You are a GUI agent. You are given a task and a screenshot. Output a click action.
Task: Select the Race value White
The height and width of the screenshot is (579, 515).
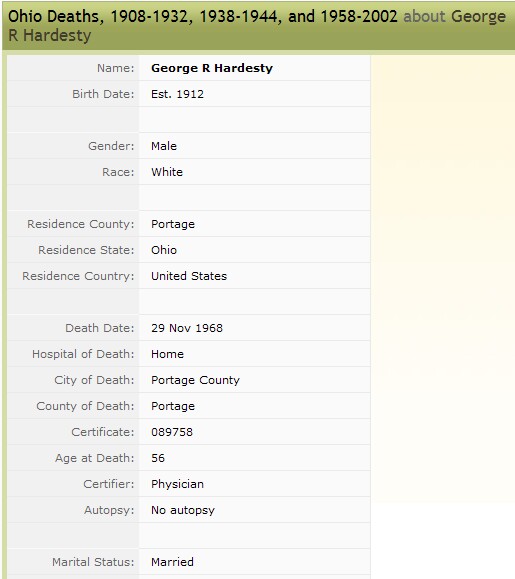click(167, 172)
